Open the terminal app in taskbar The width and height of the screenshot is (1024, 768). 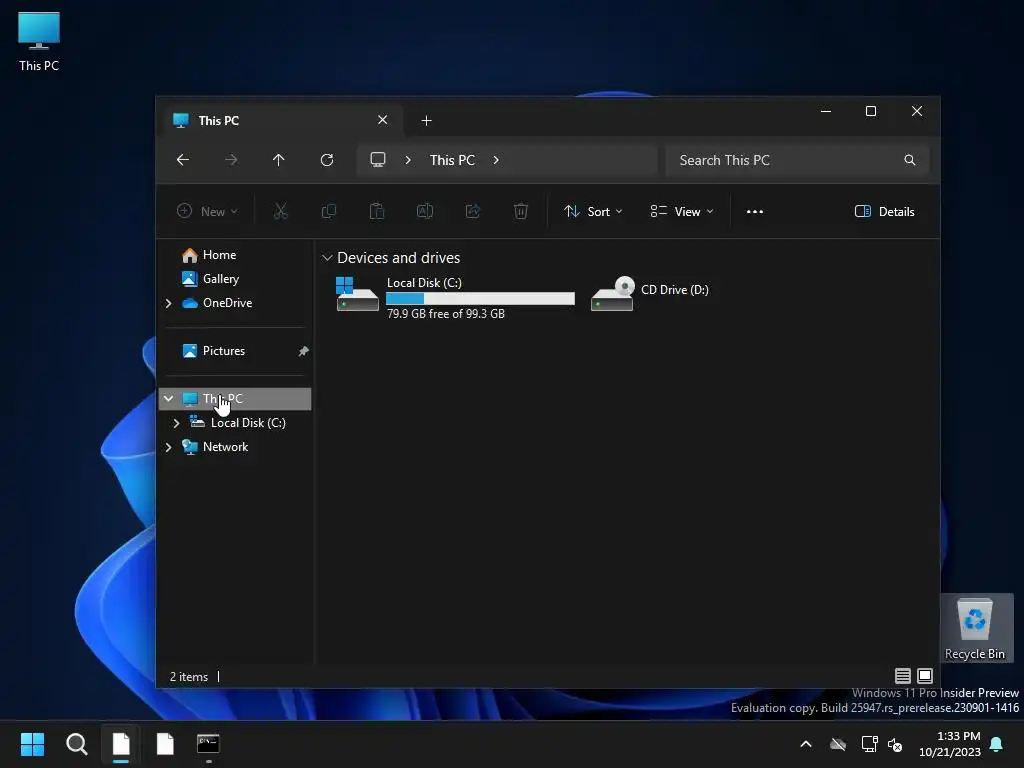click(x=208, y=744)
